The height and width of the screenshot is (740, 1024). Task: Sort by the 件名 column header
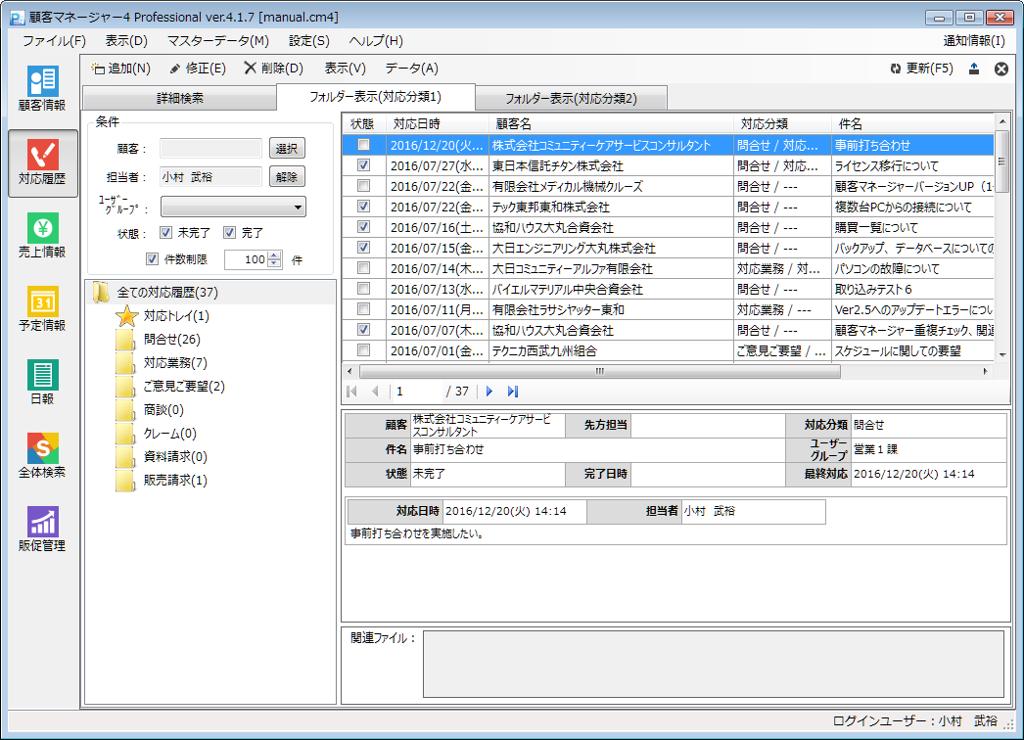912,124
